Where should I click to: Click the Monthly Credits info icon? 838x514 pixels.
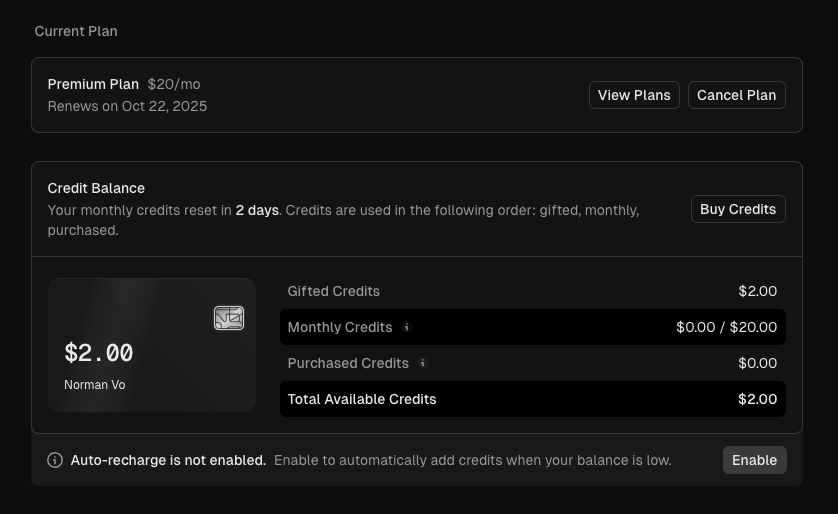(407, 327)
